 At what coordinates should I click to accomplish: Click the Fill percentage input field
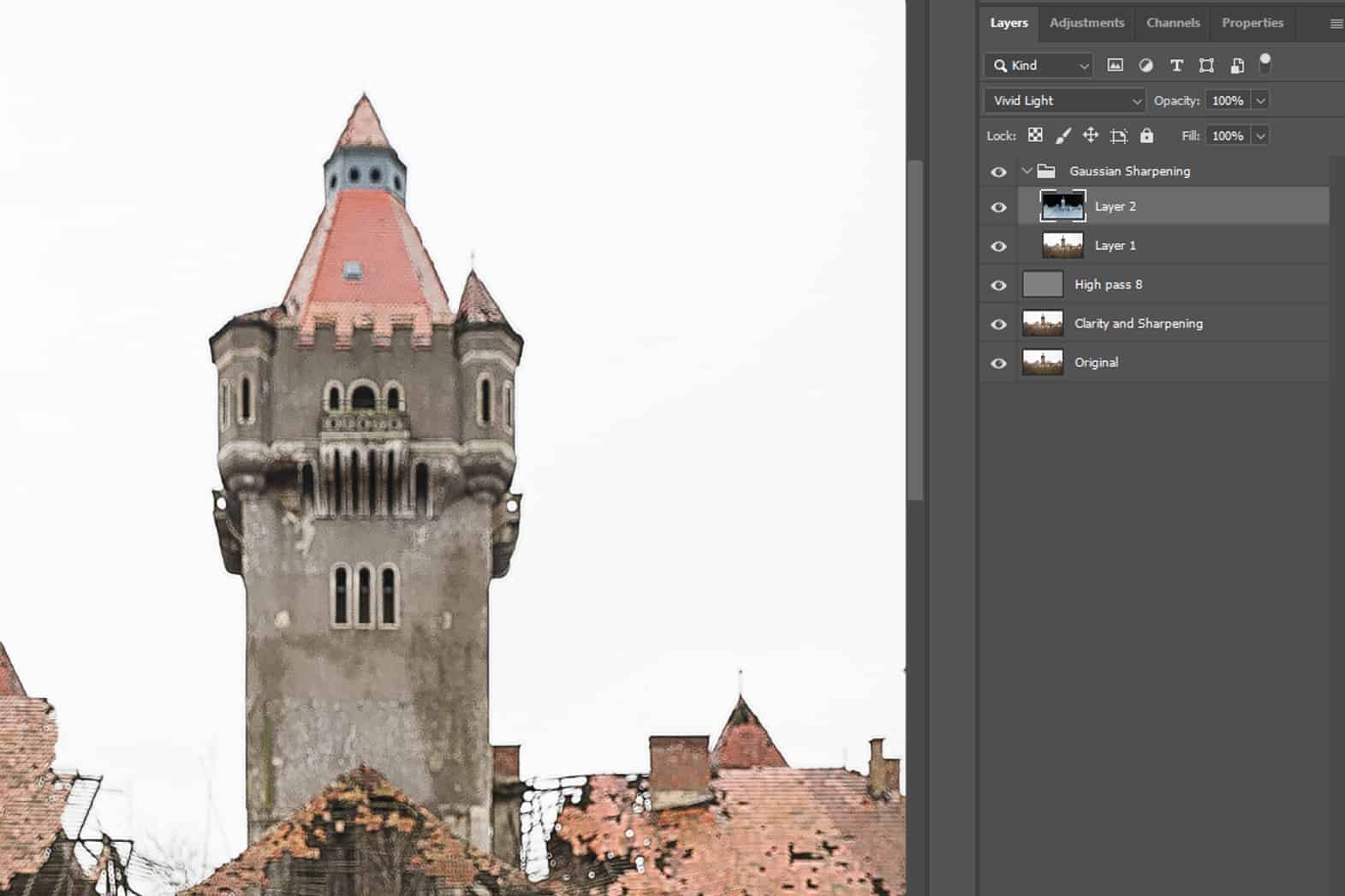pos(1227,136)
